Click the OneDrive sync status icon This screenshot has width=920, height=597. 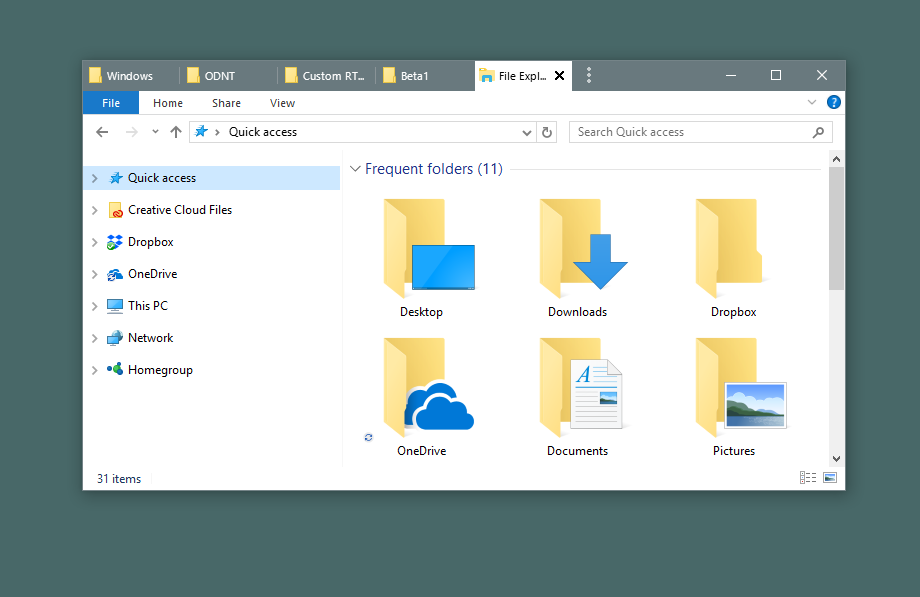pyautogui.click(x=368, y=437)
